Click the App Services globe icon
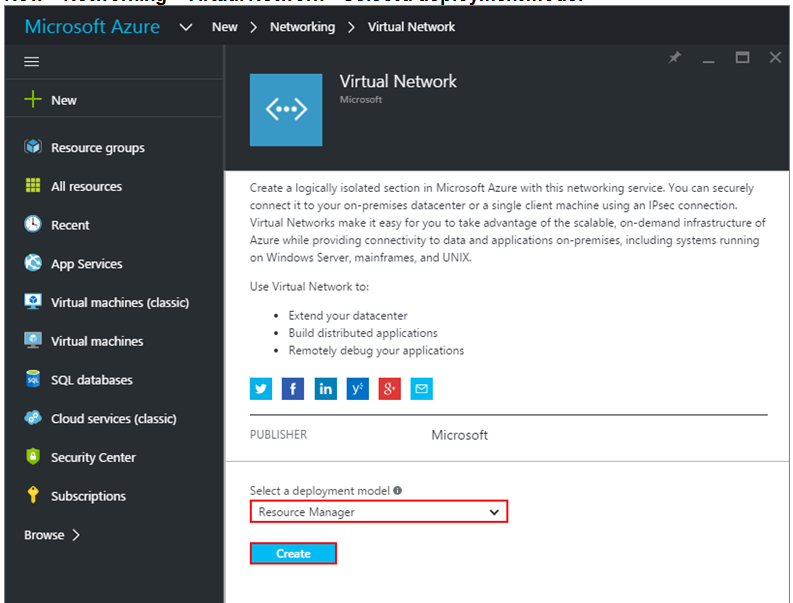Viewport: 793px width, 603px height. coord(33,263)
